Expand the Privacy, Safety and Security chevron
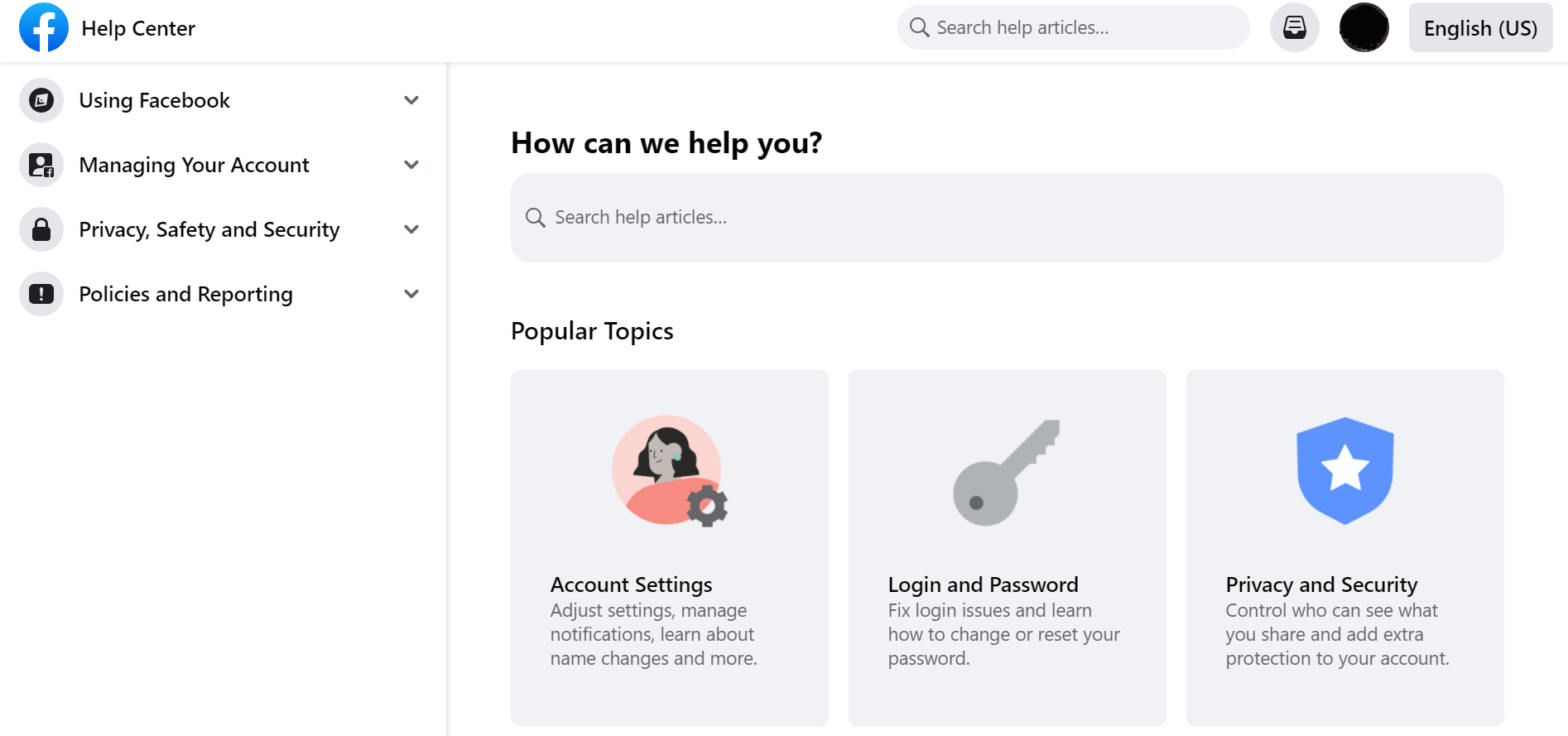1568x736 pixels. click(411, 229)
